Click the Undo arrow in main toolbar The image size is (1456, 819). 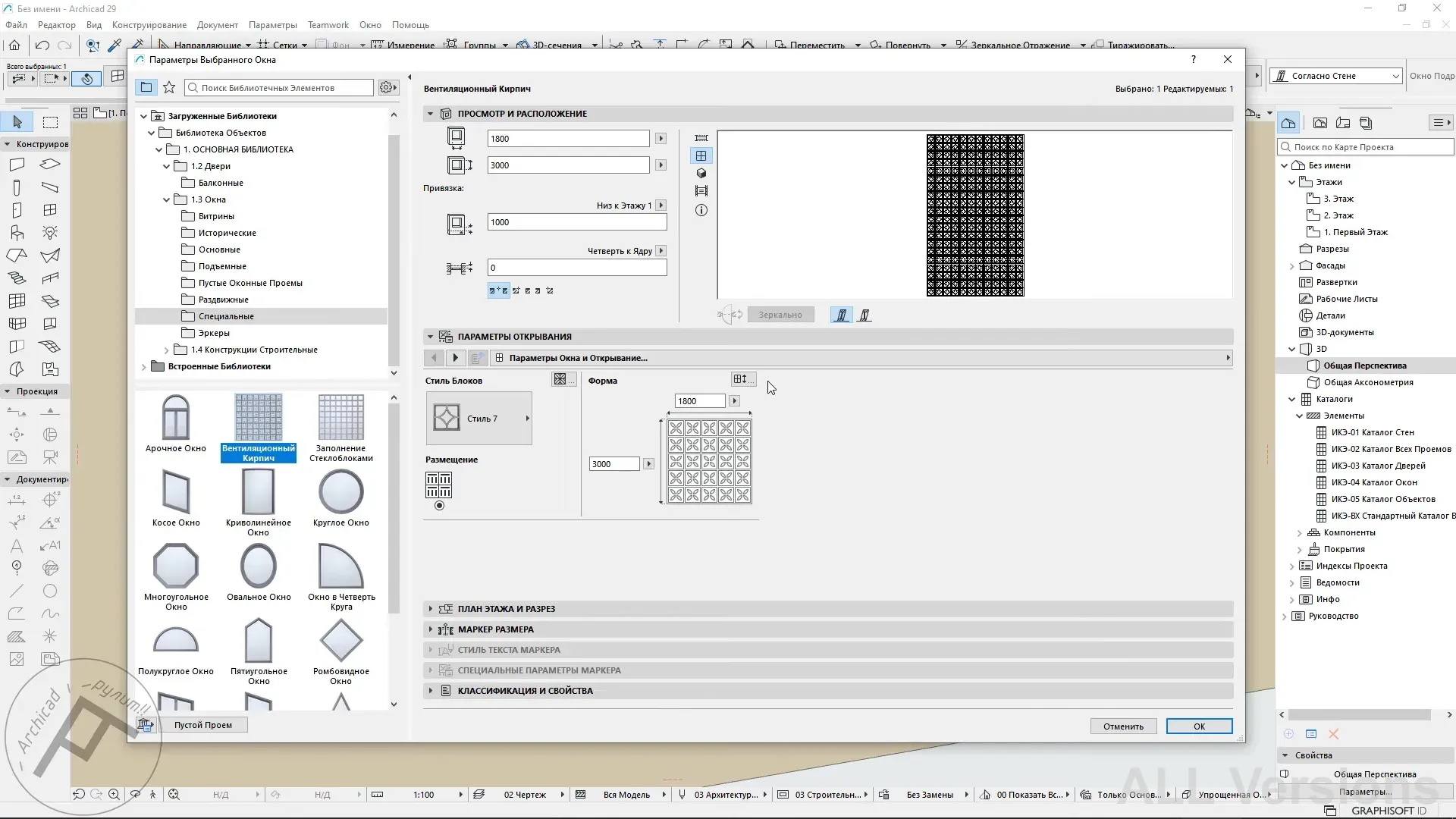click(42, 45)
